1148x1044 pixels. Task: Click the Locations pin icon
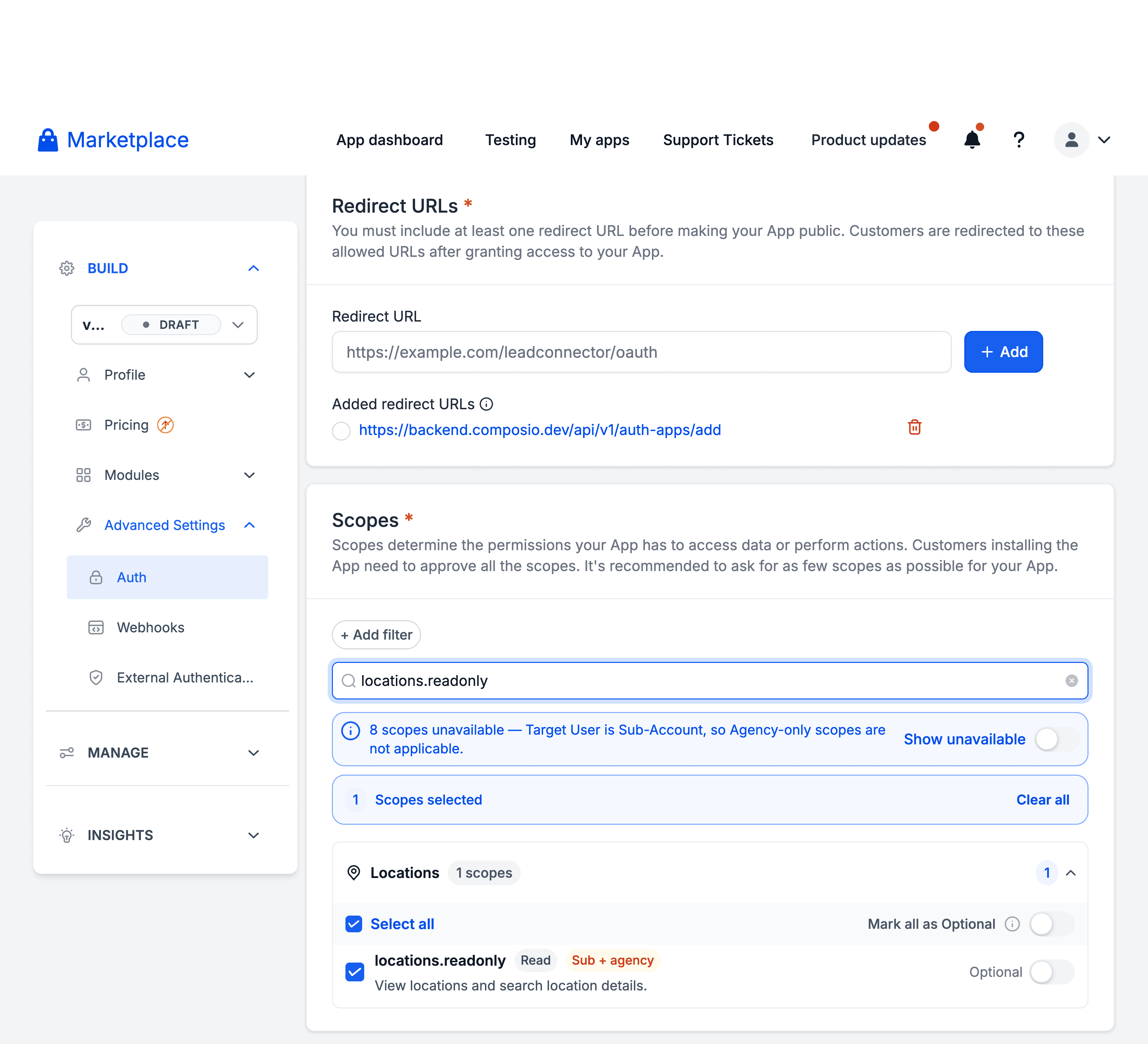[x=354, y=872]
